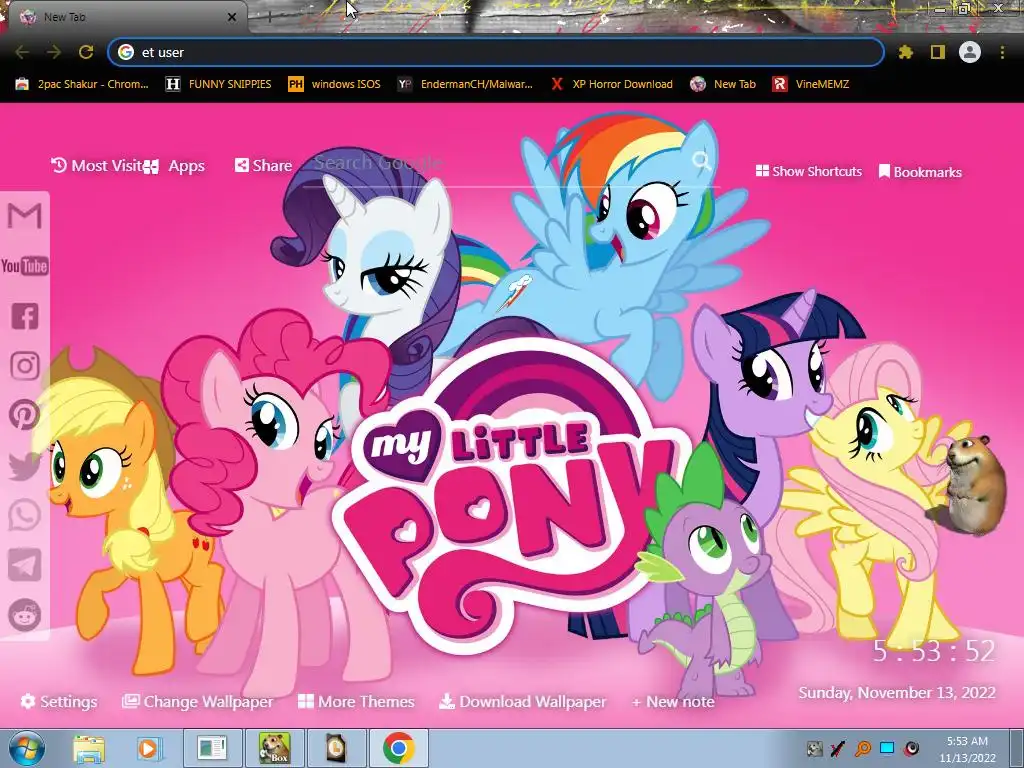This screenshot has height=768, width=1024.
Task: Open Instagram sidebar shortcut
Action: pyautogui.click(x=25, y=366)
